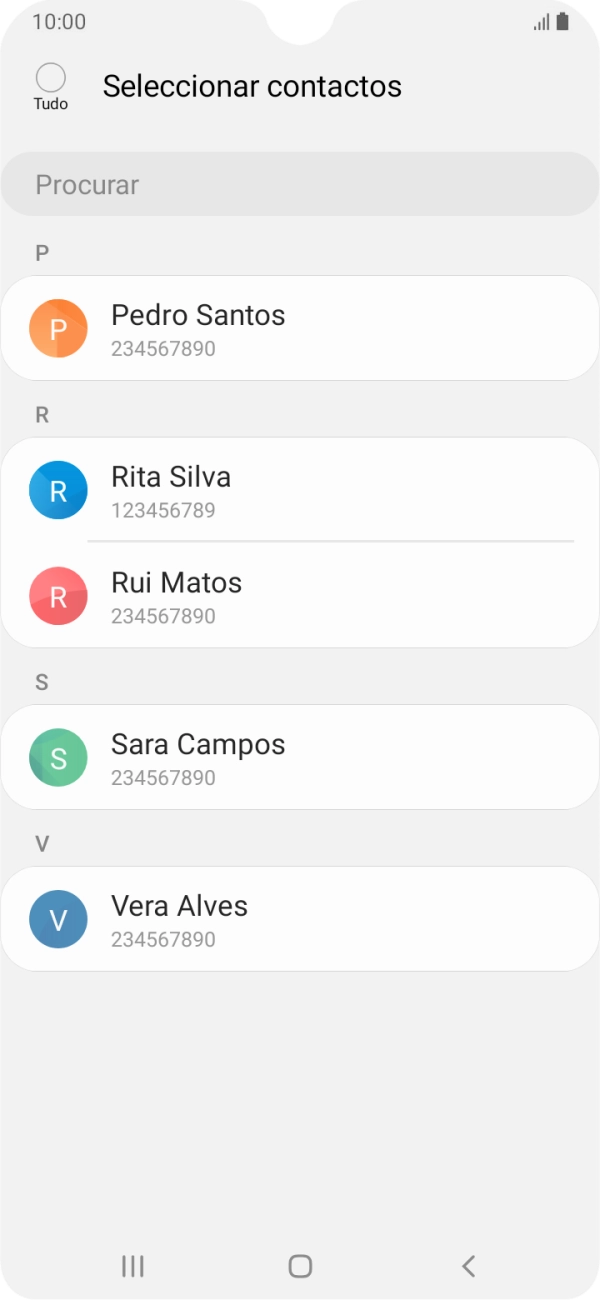
Task: Tap Vera Alves avatar icon
Action: [58, 919]
